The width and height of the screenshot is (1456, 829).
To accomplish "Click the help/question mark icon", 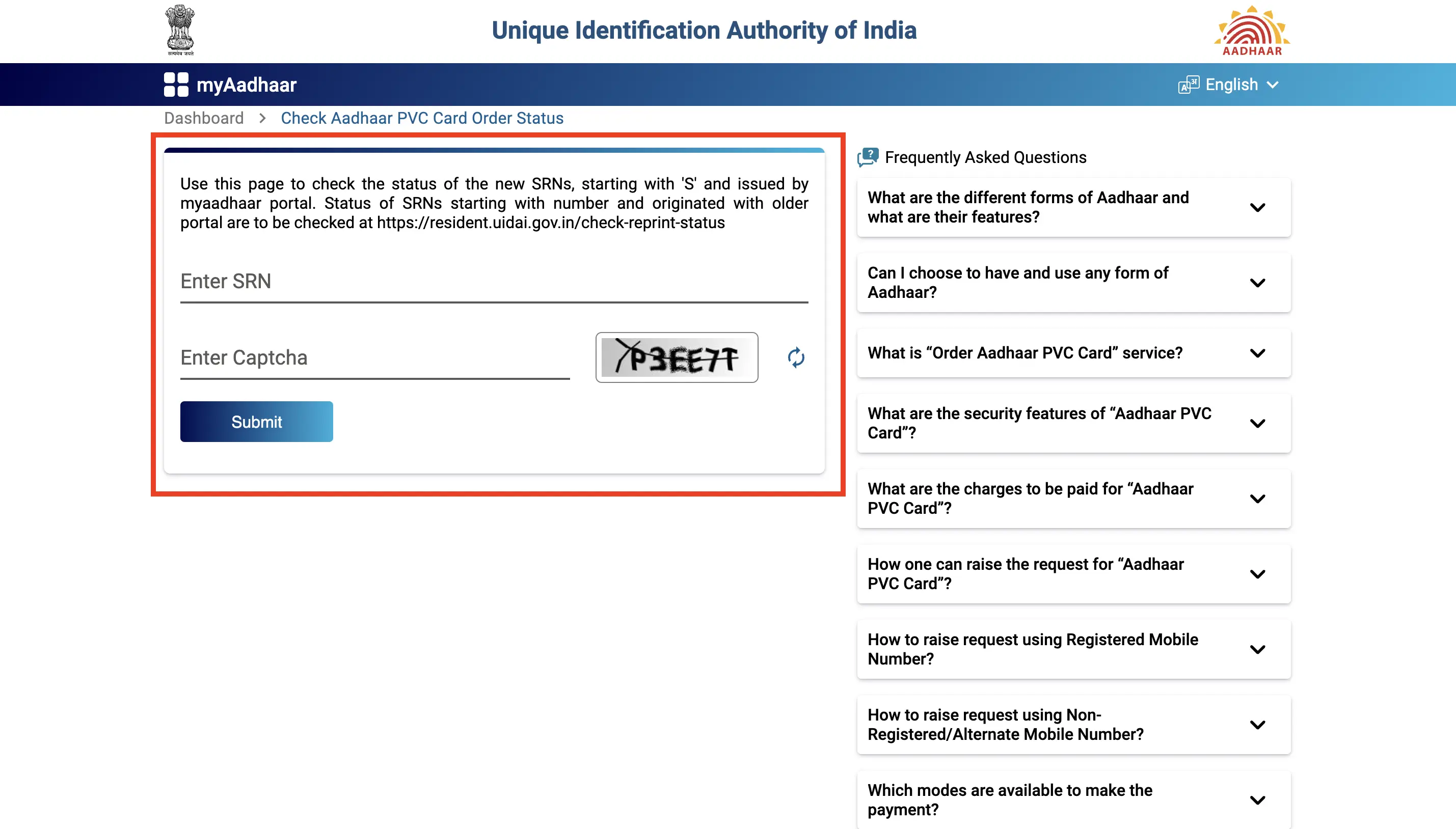I will click(867, 156).
